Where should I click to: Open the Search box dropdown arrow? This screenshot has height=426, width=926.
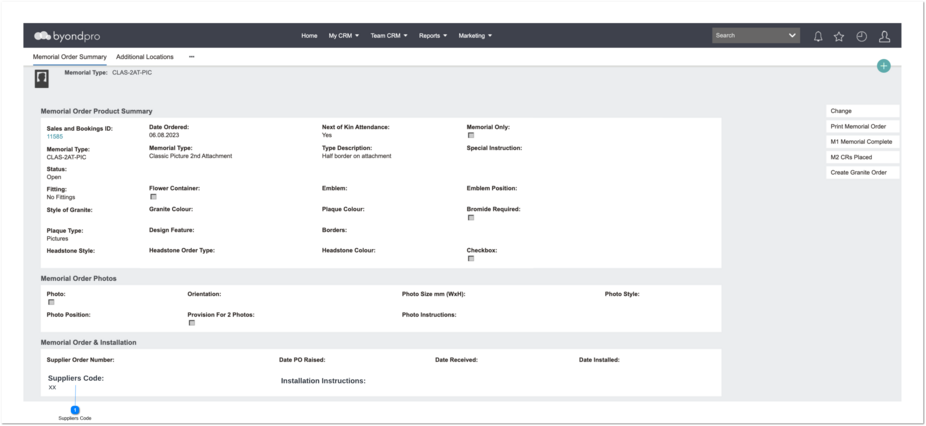click(792, 35)
